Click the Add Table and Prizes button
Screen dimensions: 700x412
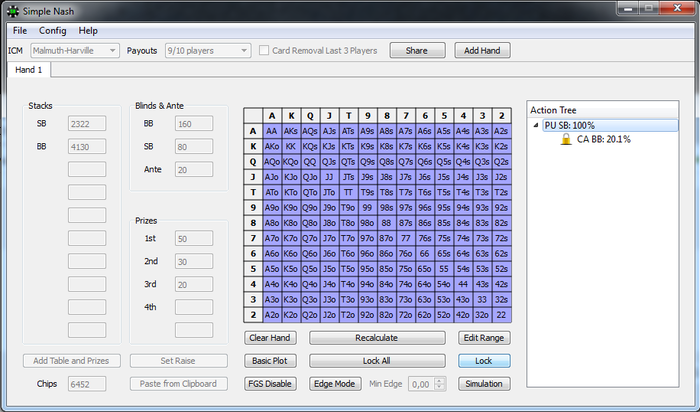[71, 361]
